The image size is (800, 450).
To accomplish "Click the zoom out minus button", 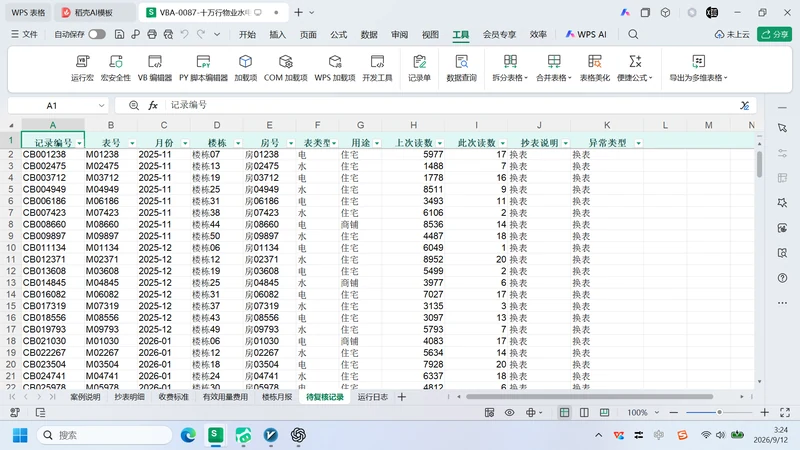I will click(673, 412).
